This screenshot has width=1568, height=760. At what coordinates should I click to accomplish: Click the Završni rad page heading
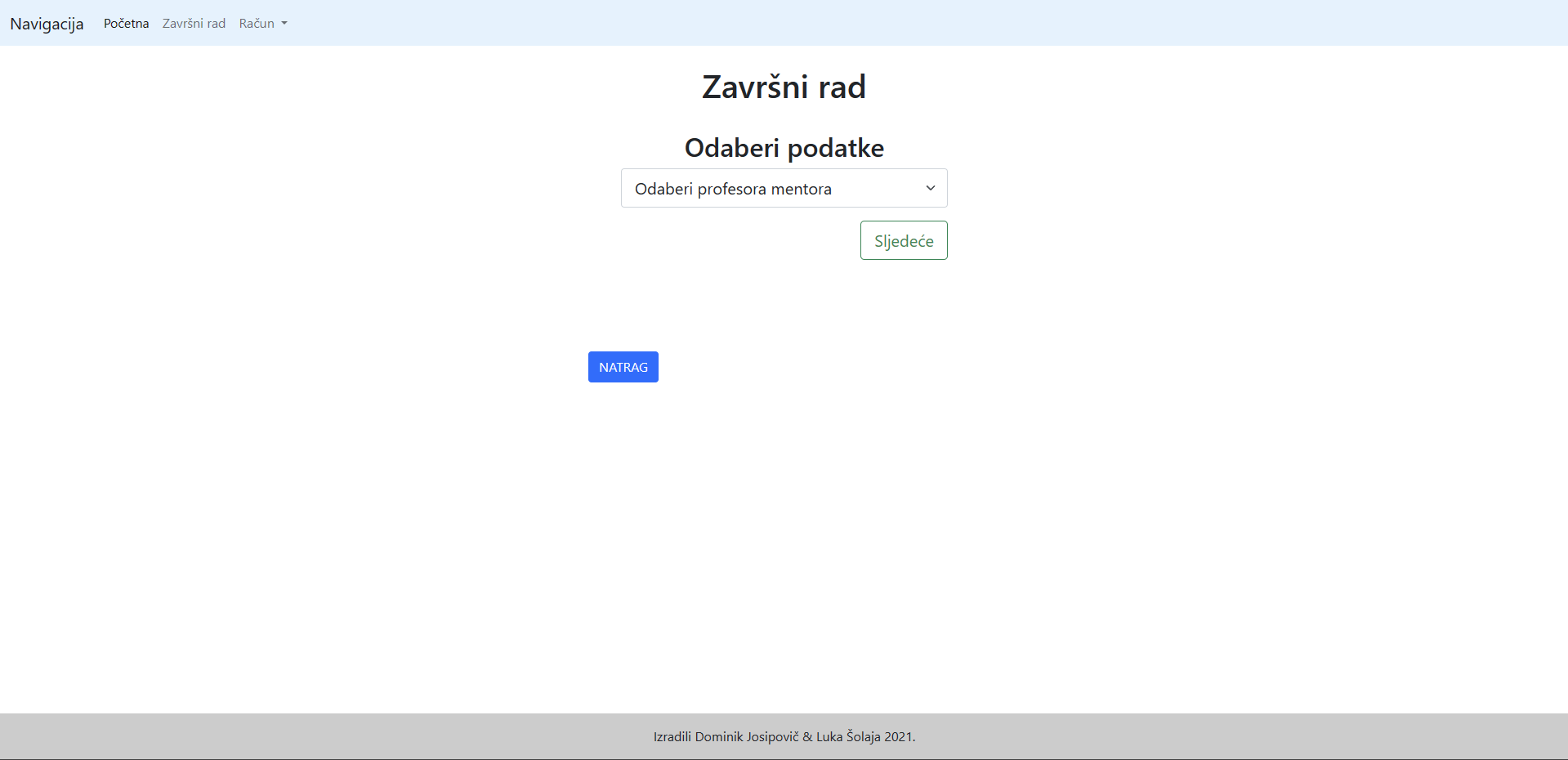pos(784,86)
